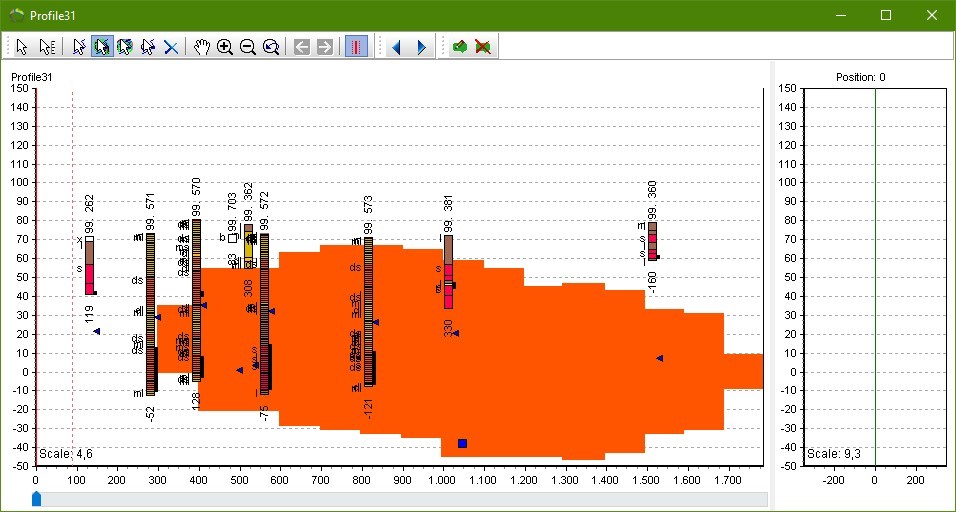Click the grayed-out back arrow button

pos(301,47)
